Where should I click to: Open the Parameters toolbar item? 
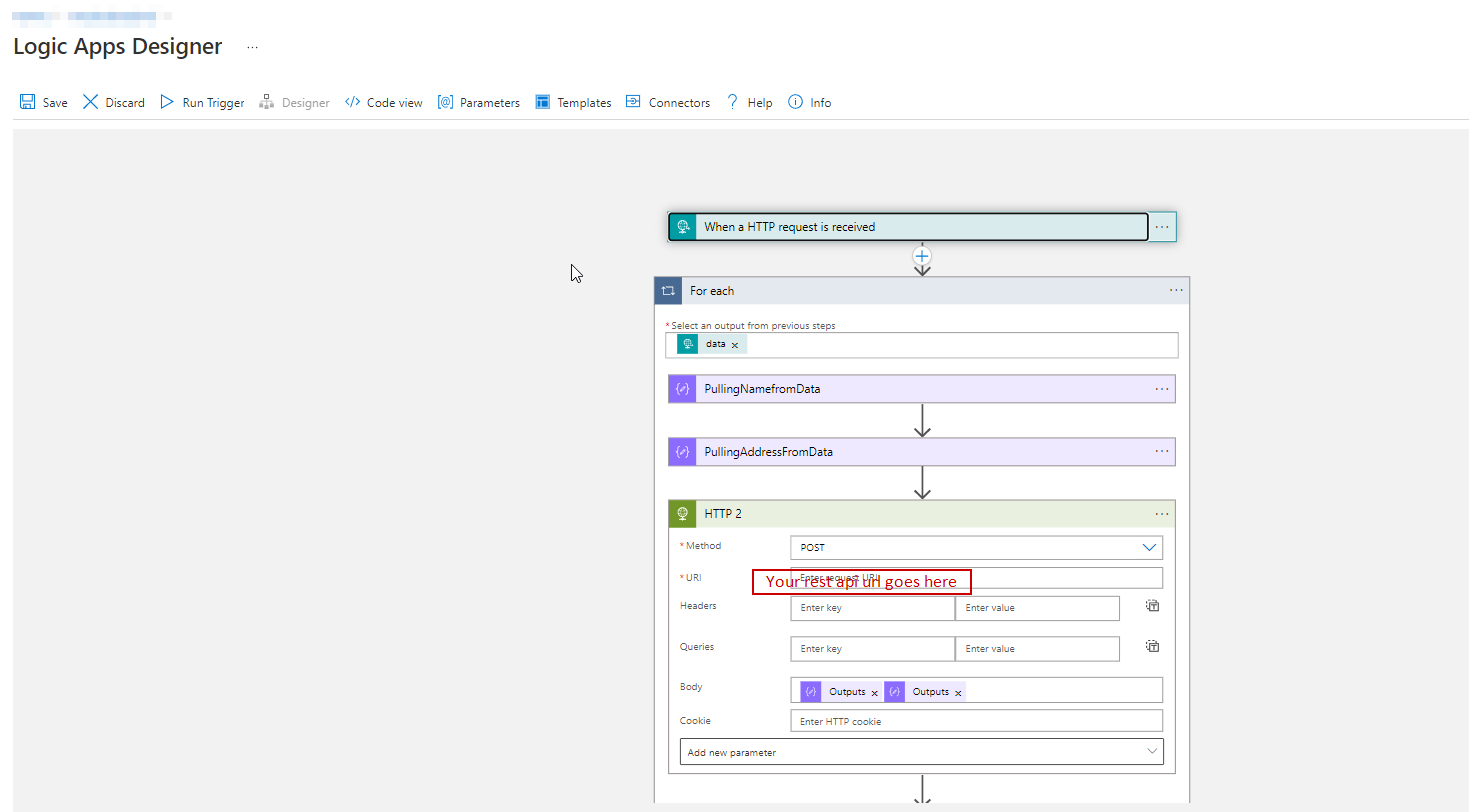point(479,102)
